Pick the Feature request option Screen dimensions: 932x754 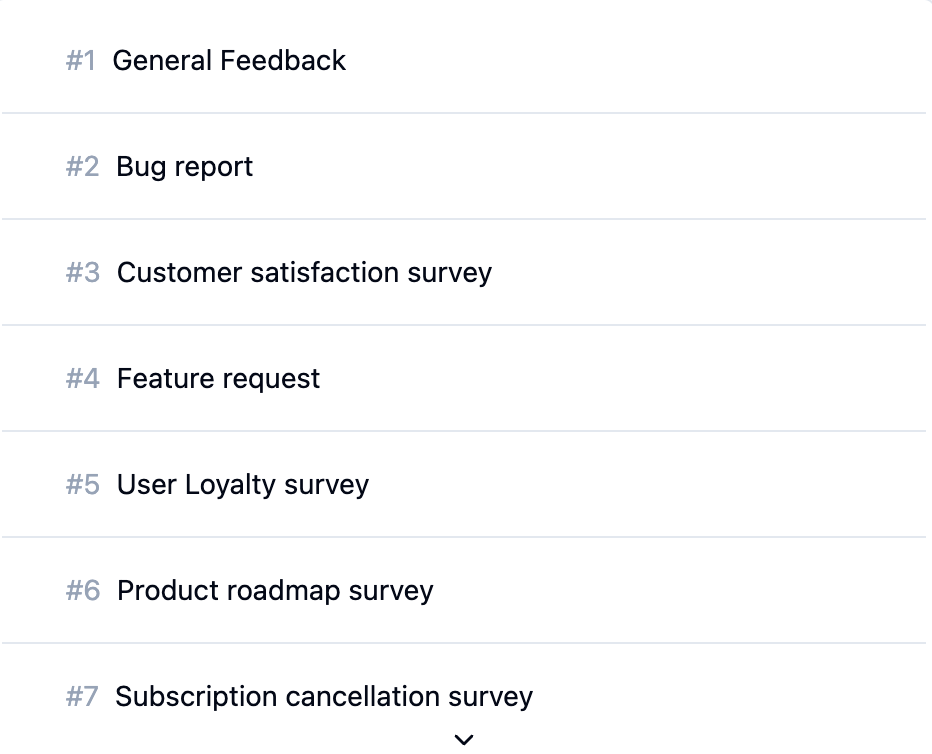click(x=218, y=379)
